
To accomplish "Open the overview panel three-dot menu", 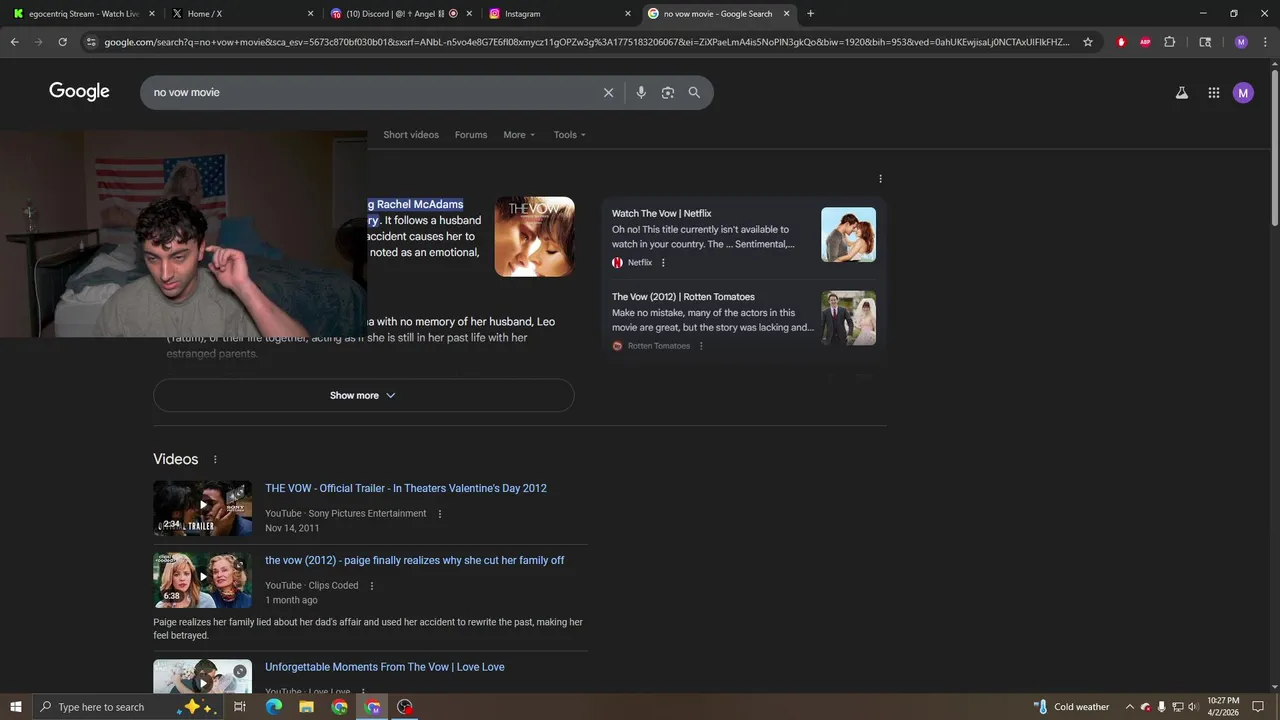I will pos(880,179).
